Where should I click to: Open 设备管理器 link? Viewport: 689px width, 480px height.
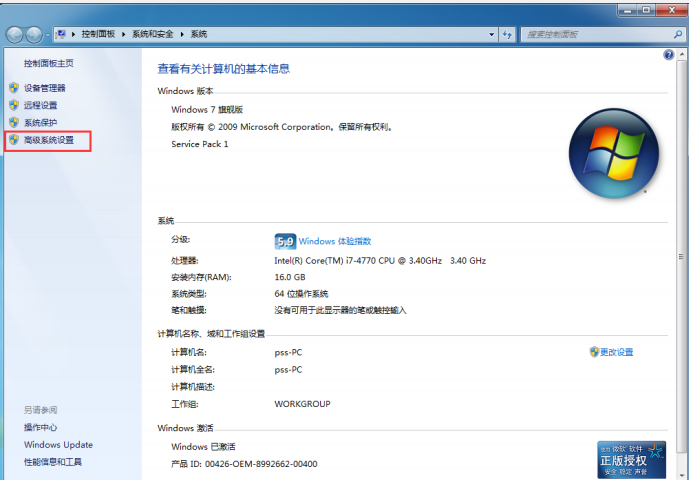pyautogui.click(x=44, y=88)
